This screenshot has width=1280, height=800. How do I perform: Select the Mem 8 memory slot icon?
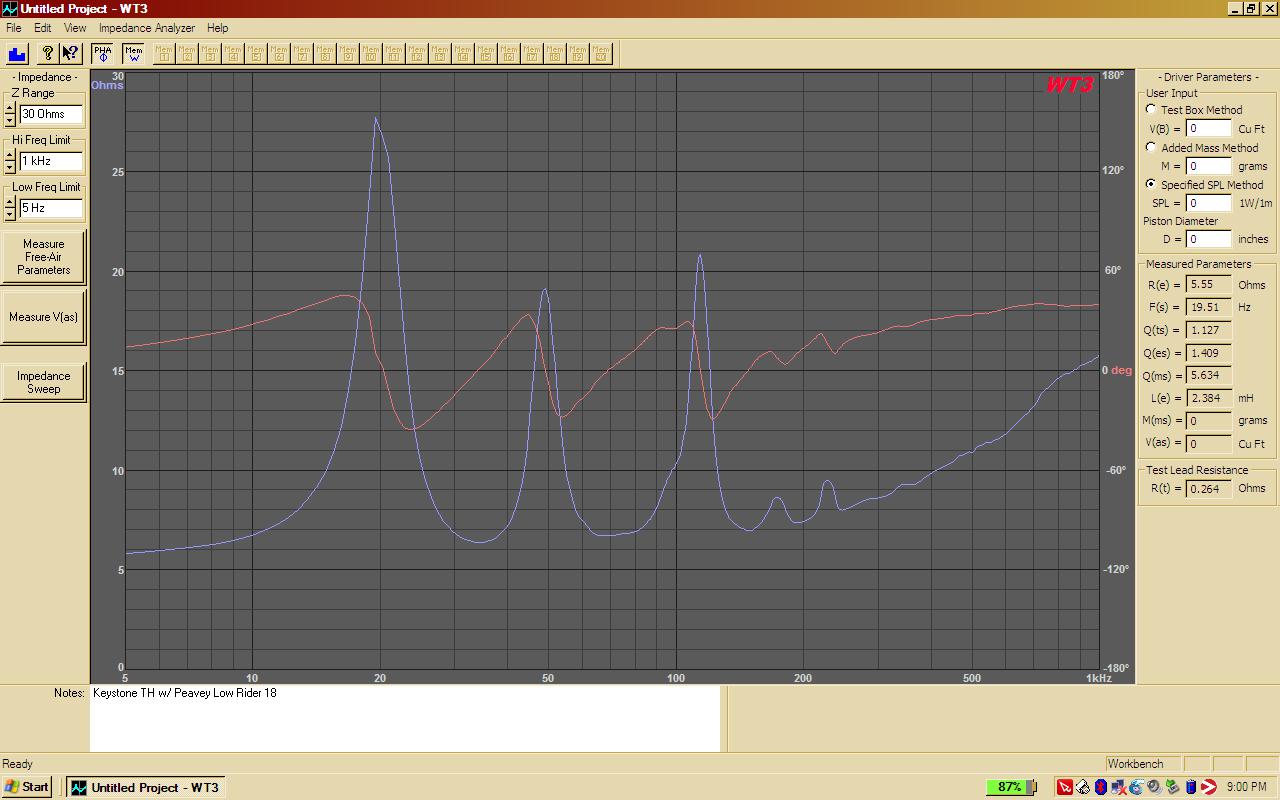pyautogui.click(x=326, y=53)
